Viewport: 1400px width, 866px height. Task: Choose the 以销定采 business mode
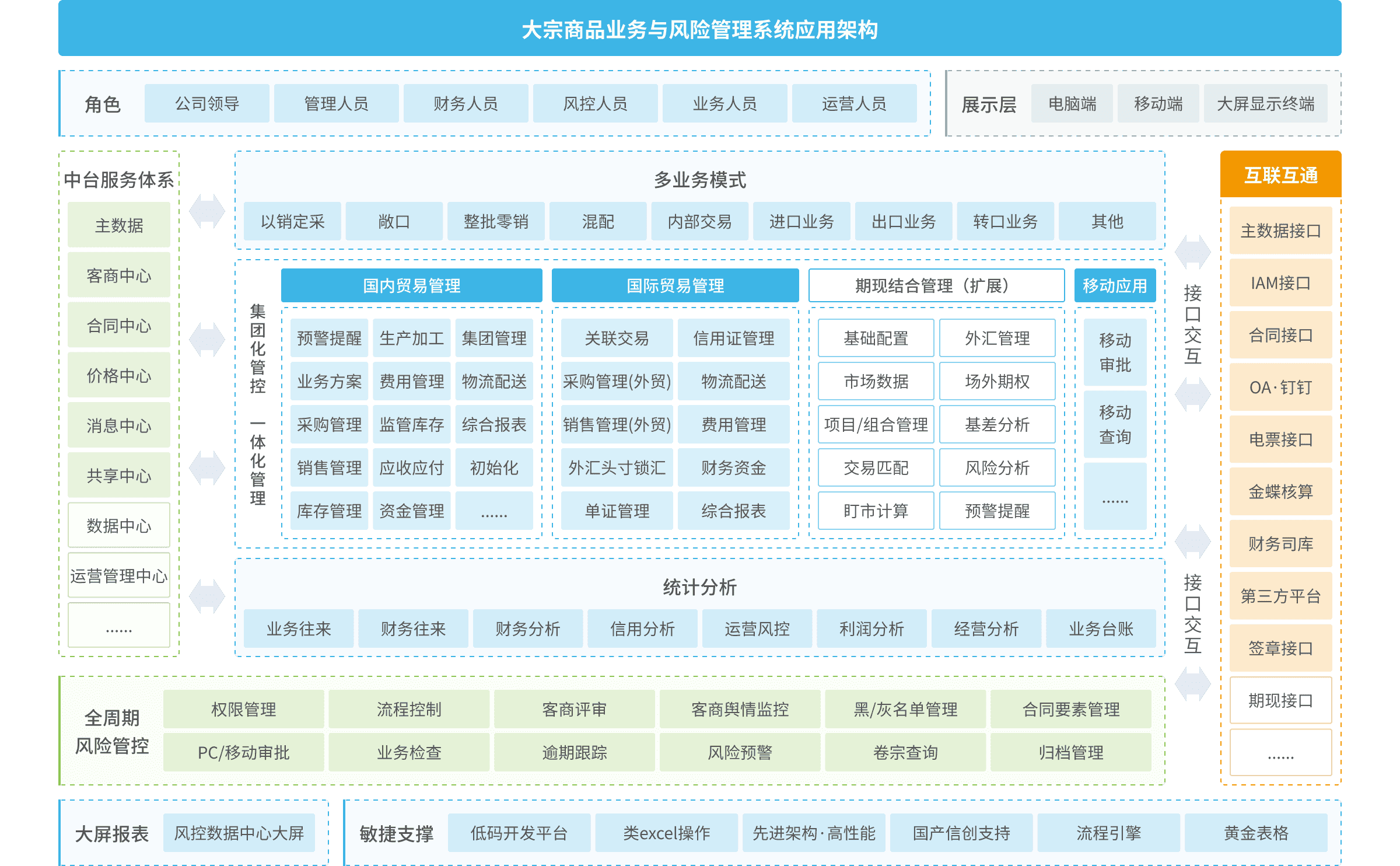[x=292, y=222]
